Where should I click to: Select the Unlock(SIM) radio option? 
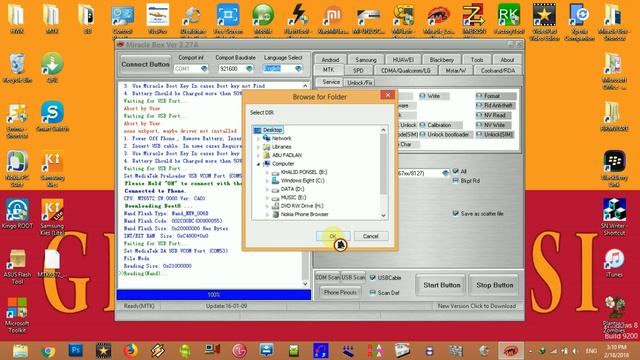(x=494, y=134)
